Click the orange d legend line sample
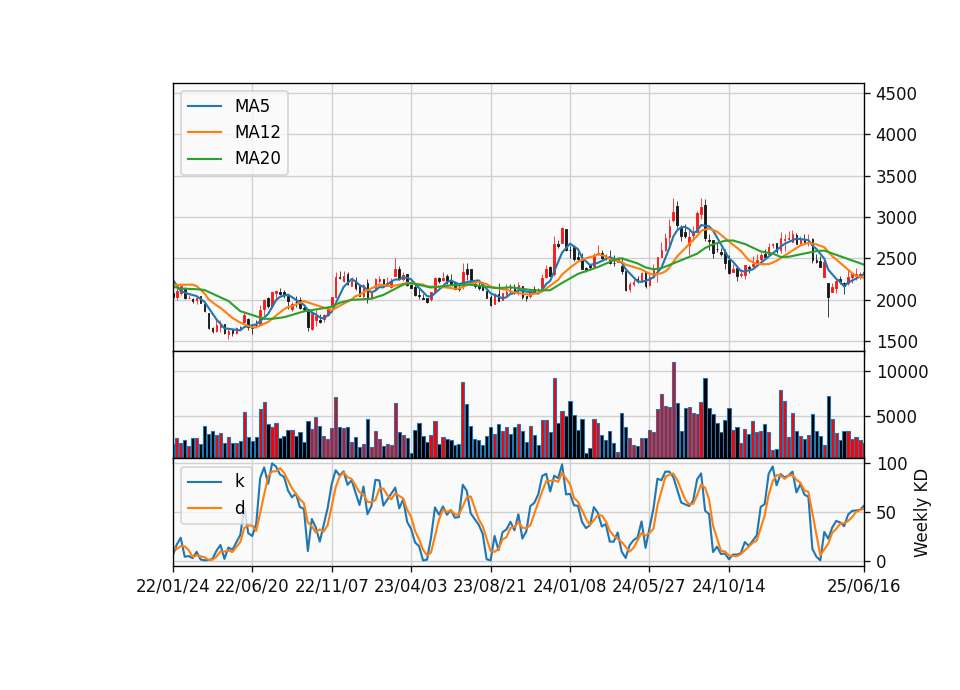This screenshot has height=690, width=960. (x=204, y=508)
